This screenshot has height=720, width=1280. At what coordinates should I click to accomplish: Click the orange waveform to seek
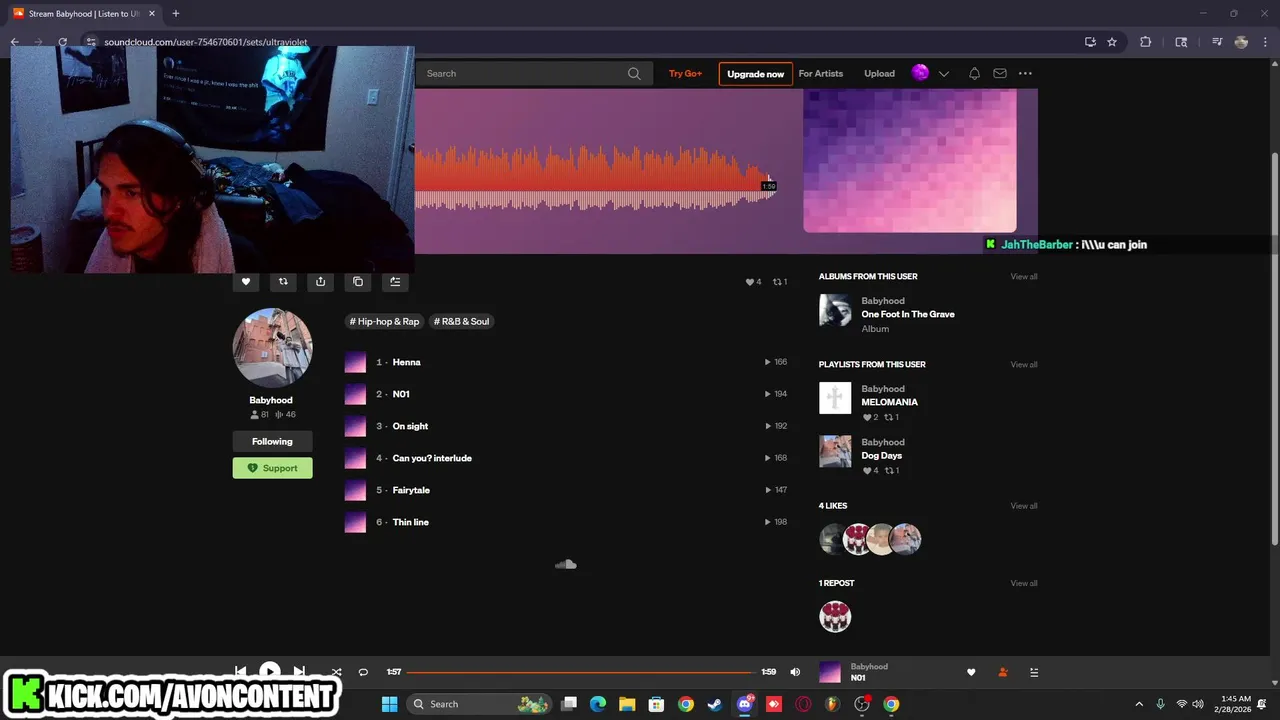[595, 178]
